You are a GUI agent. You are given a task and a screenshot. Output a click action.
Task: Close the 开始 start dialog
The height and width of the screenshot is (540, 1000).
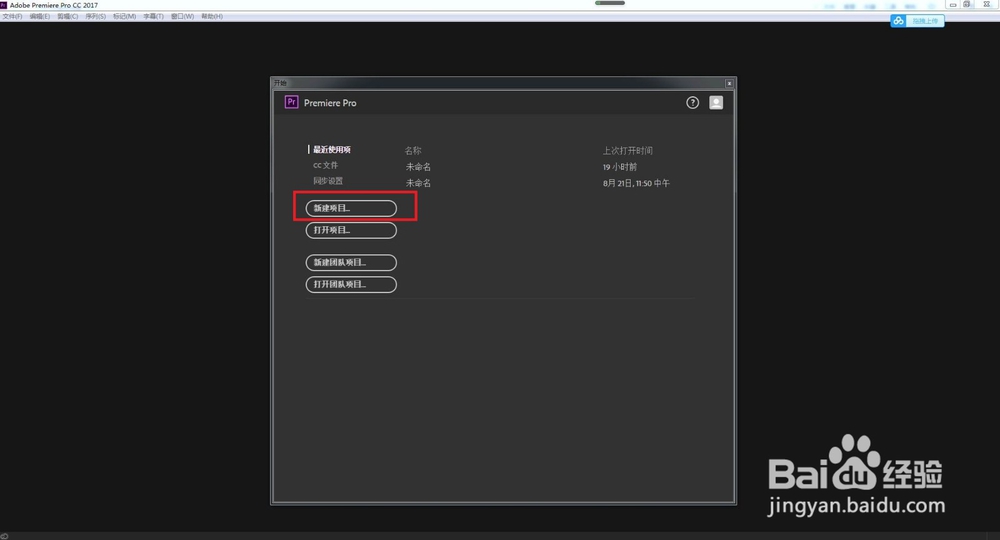coord(729,84)
